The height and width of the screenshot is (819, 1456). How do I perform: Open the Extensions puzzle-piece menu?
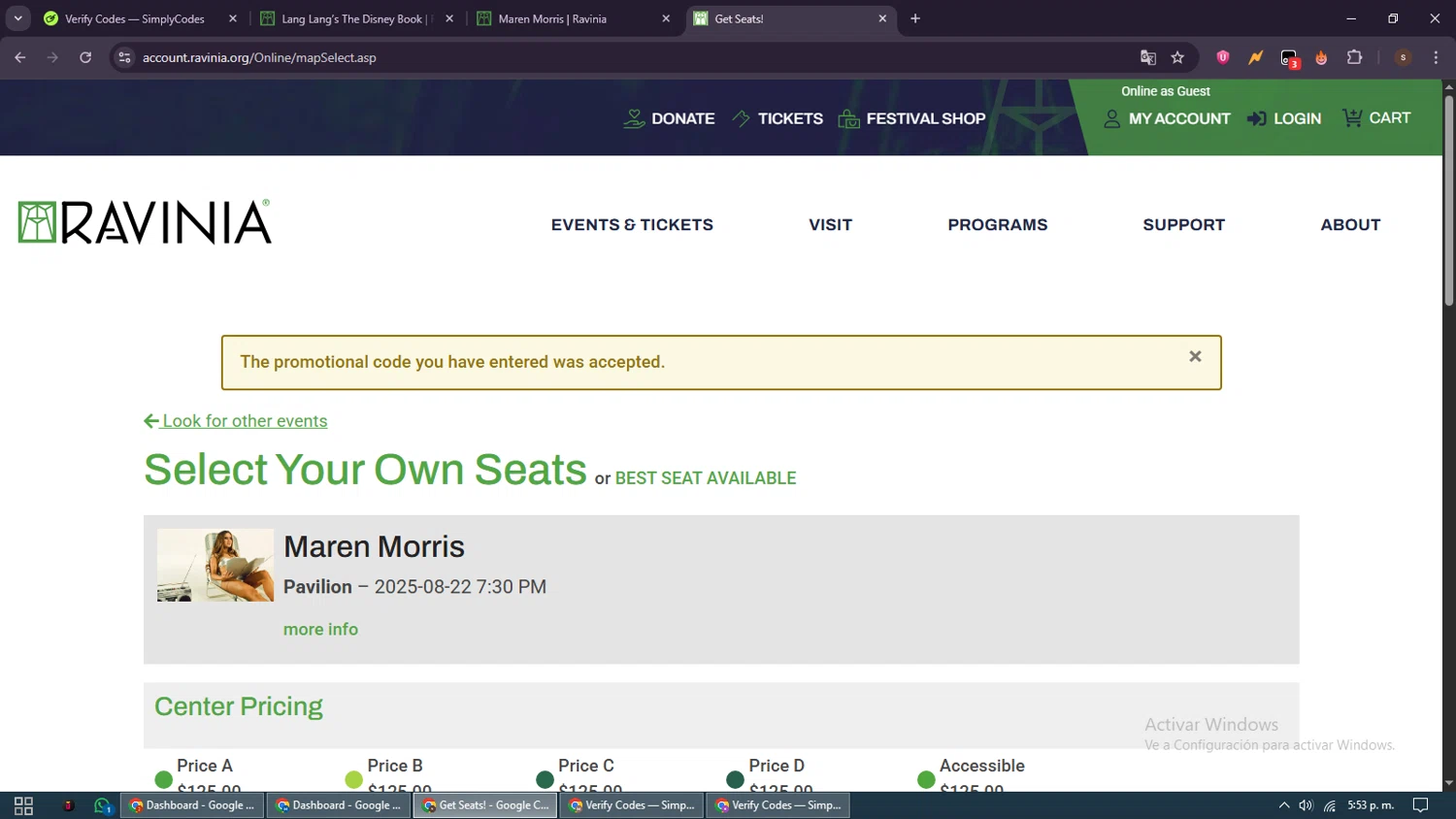1355,57
